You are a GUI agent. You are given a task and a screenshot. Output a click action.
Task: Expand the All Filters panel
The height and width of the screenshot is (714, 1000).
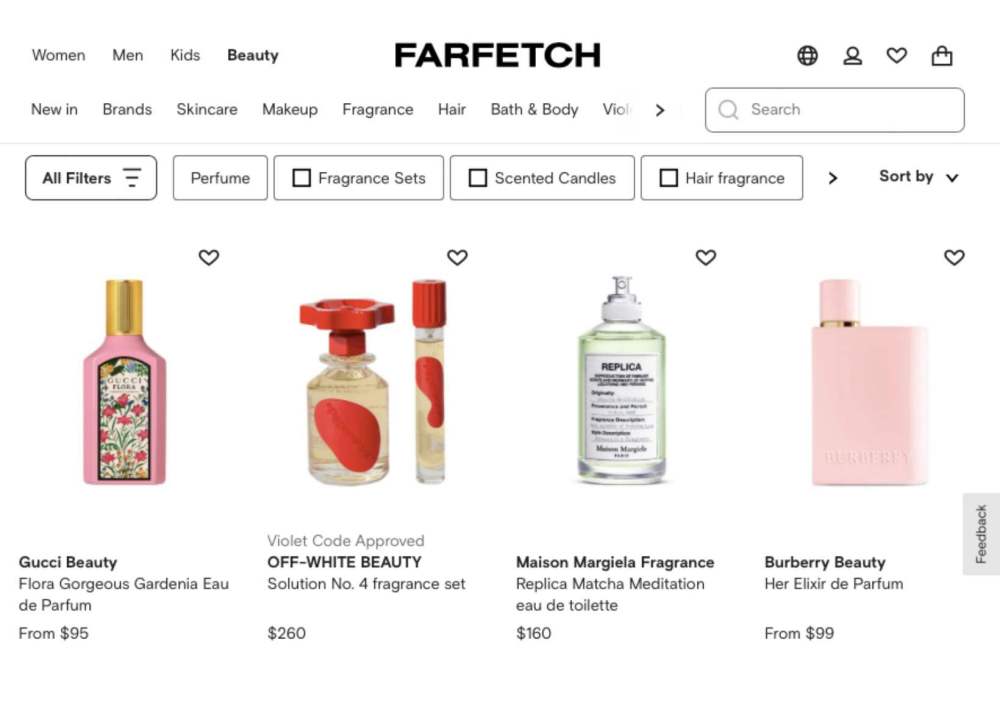point(91,178)
